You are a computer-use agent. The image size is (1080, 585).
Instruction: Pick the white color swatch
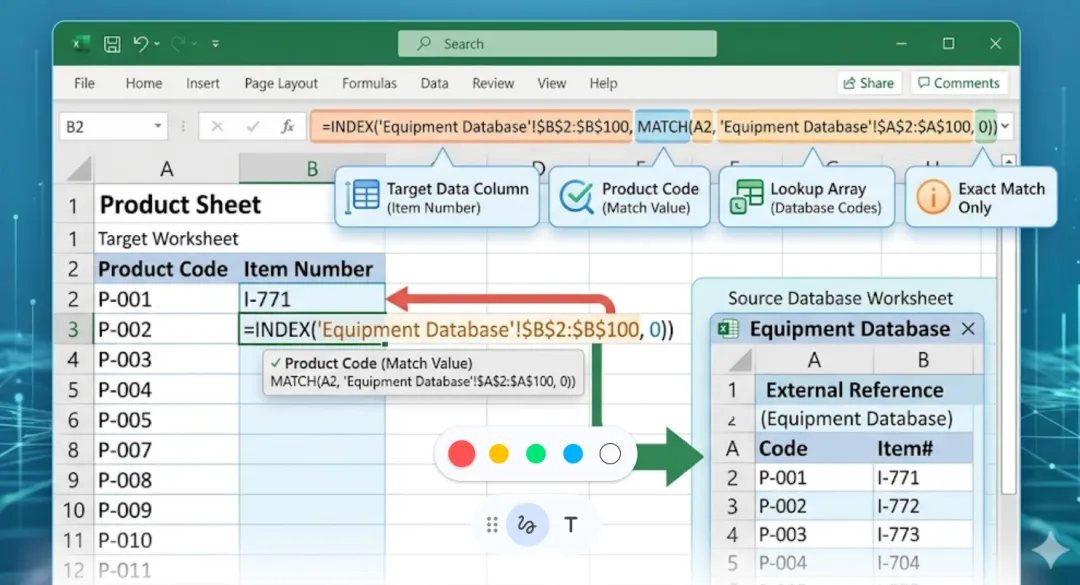(x=610, y=454)
